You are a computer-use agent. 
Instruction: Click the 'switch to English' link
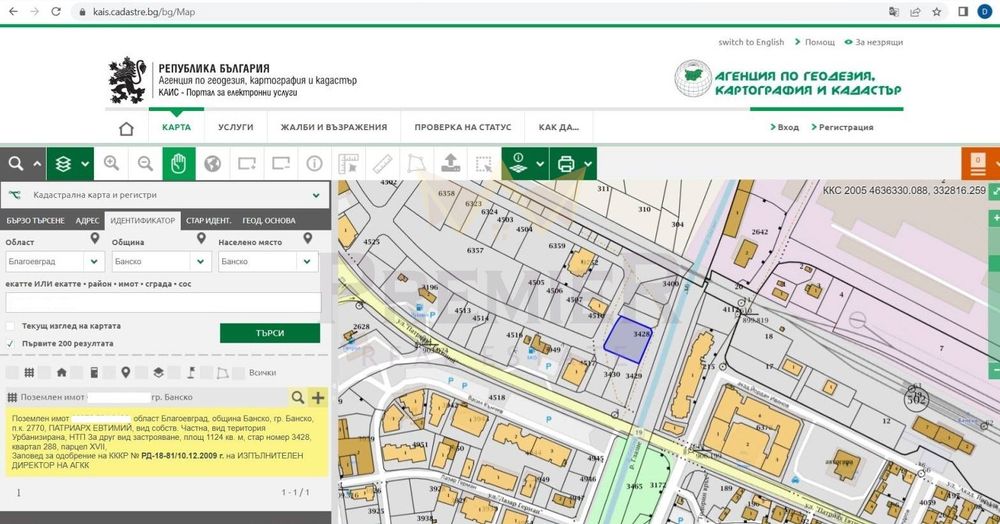751,42
